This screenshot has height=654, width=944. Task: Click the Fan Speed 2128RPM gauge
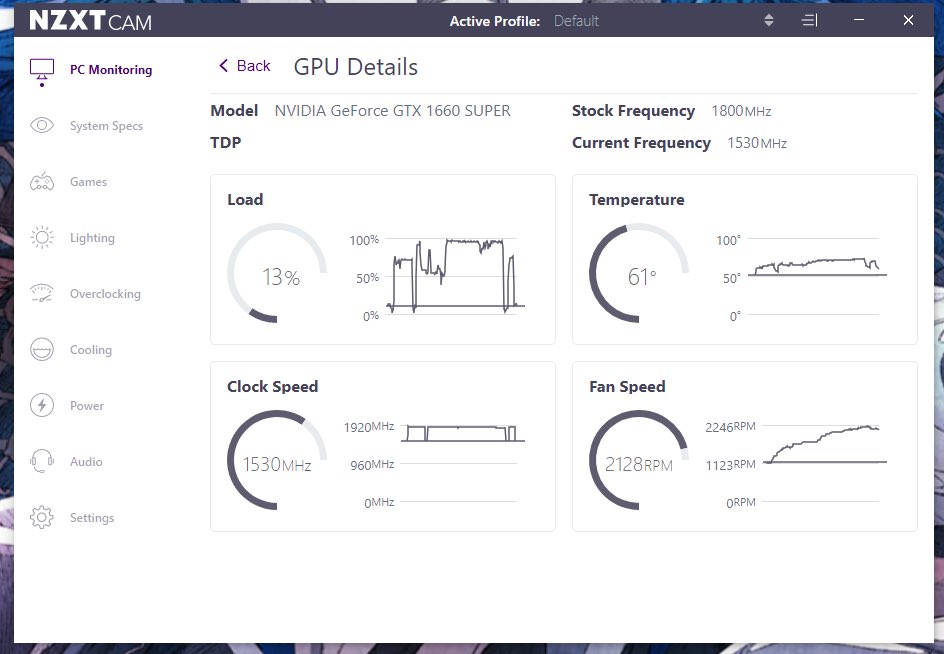coord(639,460)
